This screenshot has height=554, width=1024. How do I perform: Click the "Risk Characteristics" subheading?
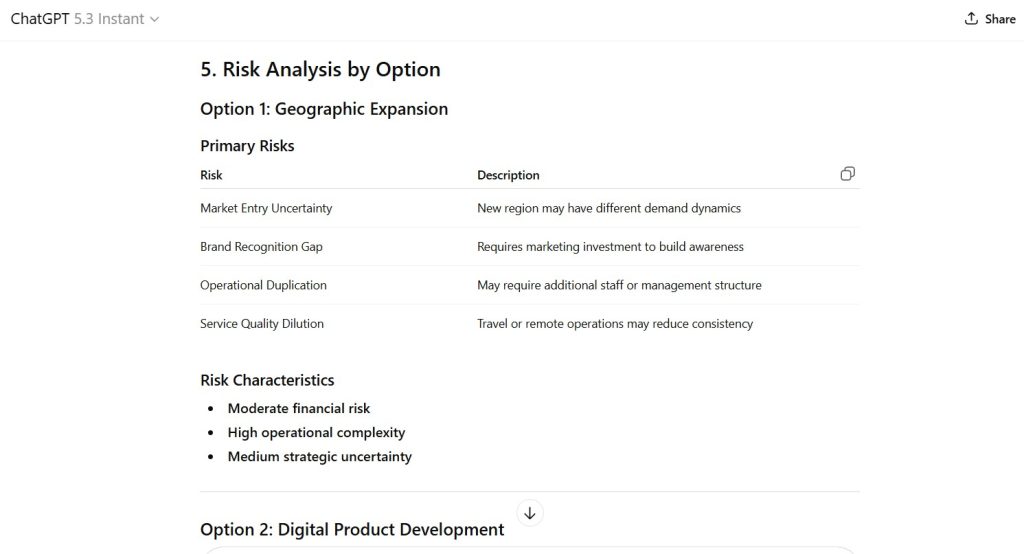[x=267, y=380]
